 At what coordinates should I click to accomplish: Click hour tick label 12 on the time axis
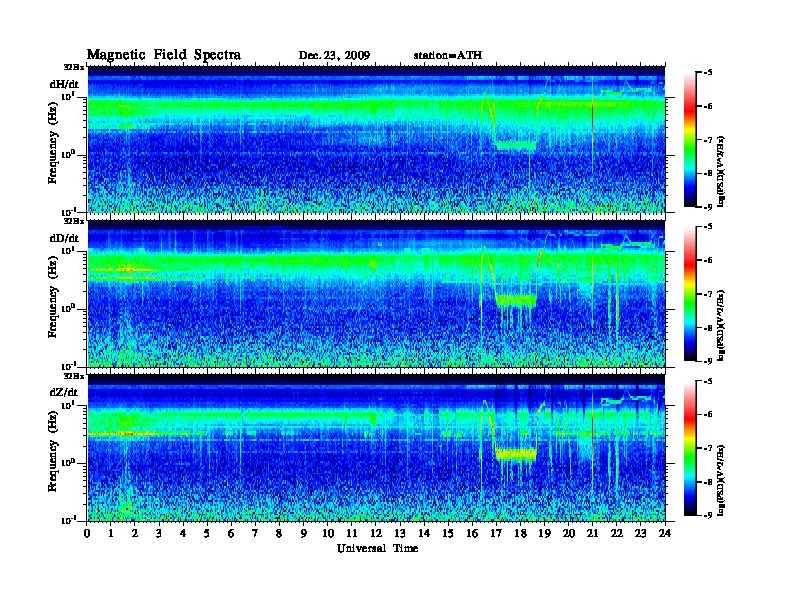coord(376,533)
